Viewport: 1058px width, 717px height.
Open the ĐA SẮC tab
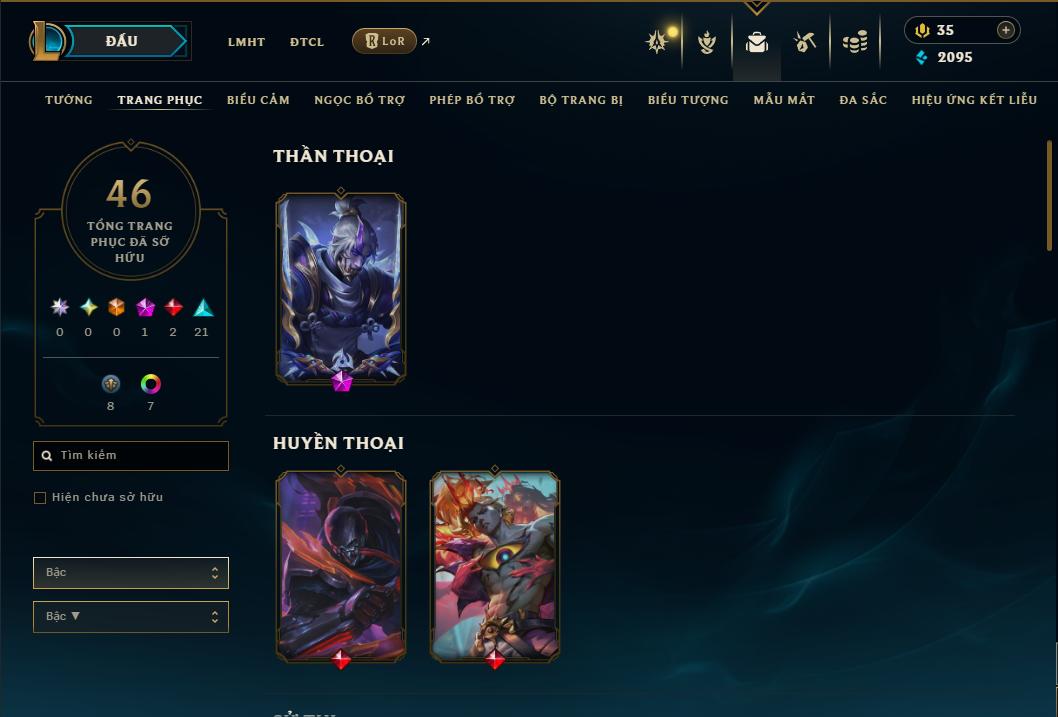coord(863,100)
